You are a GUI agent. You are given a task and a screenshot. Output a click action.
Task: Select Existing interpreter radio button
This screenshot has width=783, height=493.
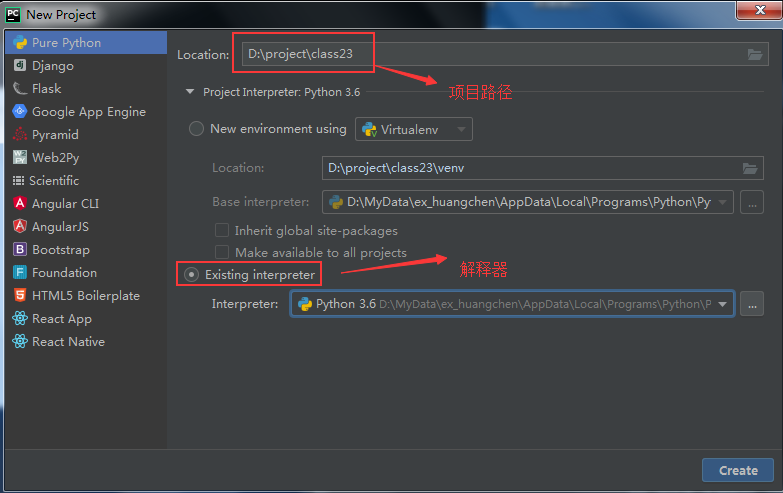[191, 275]
